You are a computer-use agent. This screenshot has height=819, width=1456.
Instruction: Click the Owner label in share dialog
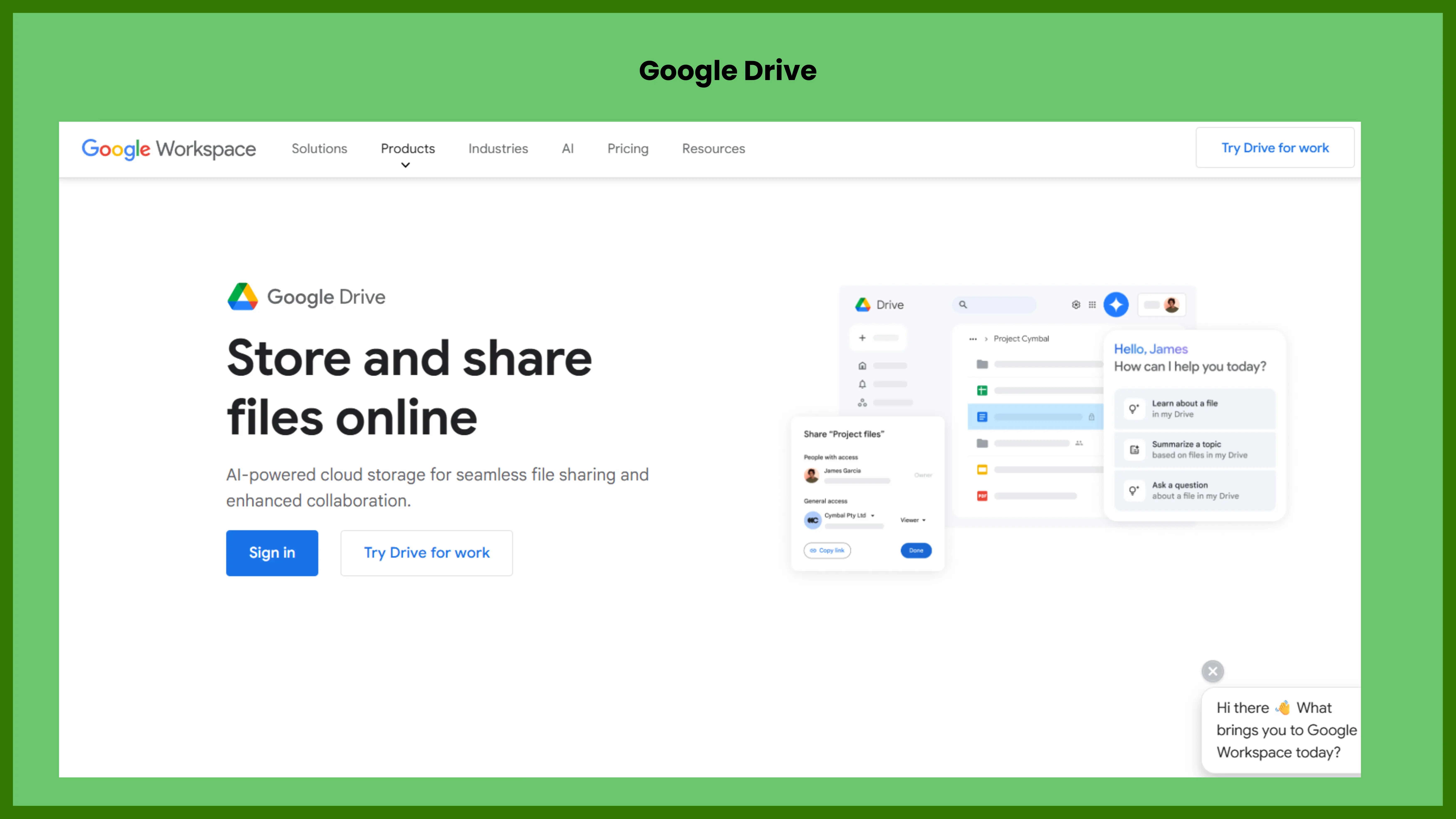923,475
